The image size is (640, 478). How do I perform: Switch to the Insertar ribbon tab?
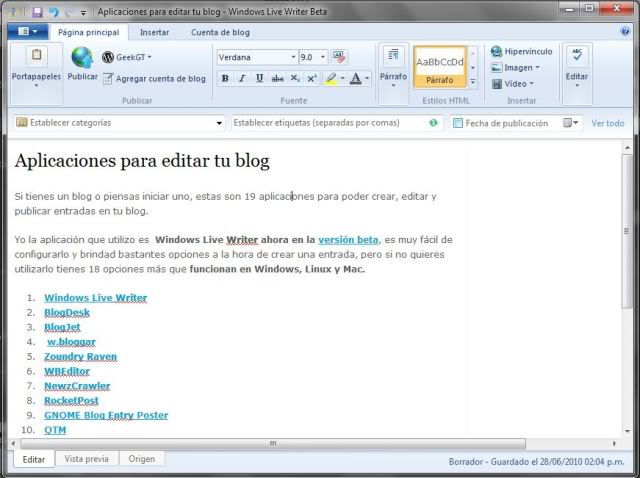[x=154, y=32]
